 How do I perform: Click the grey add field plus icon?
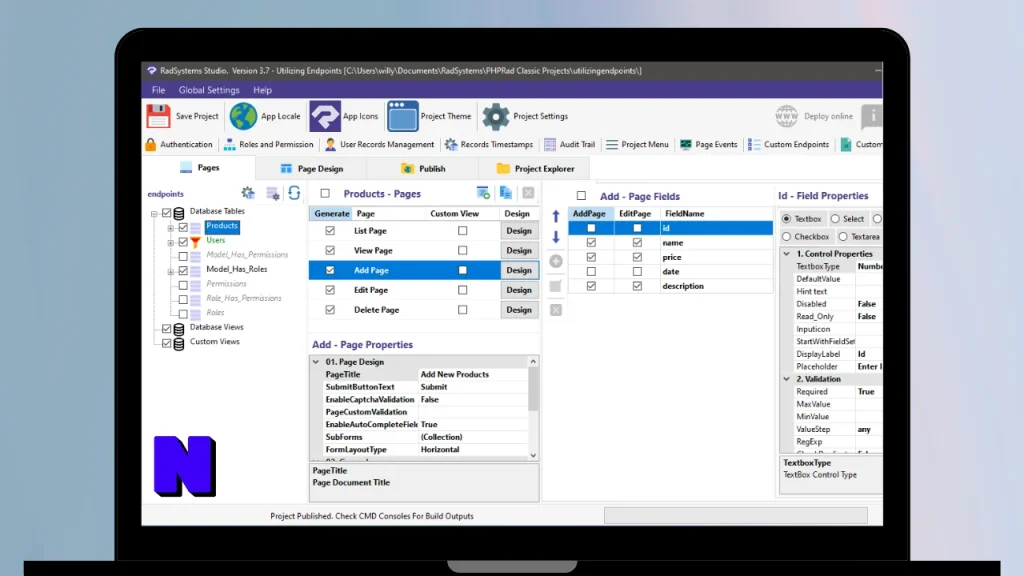coord(556,261)
